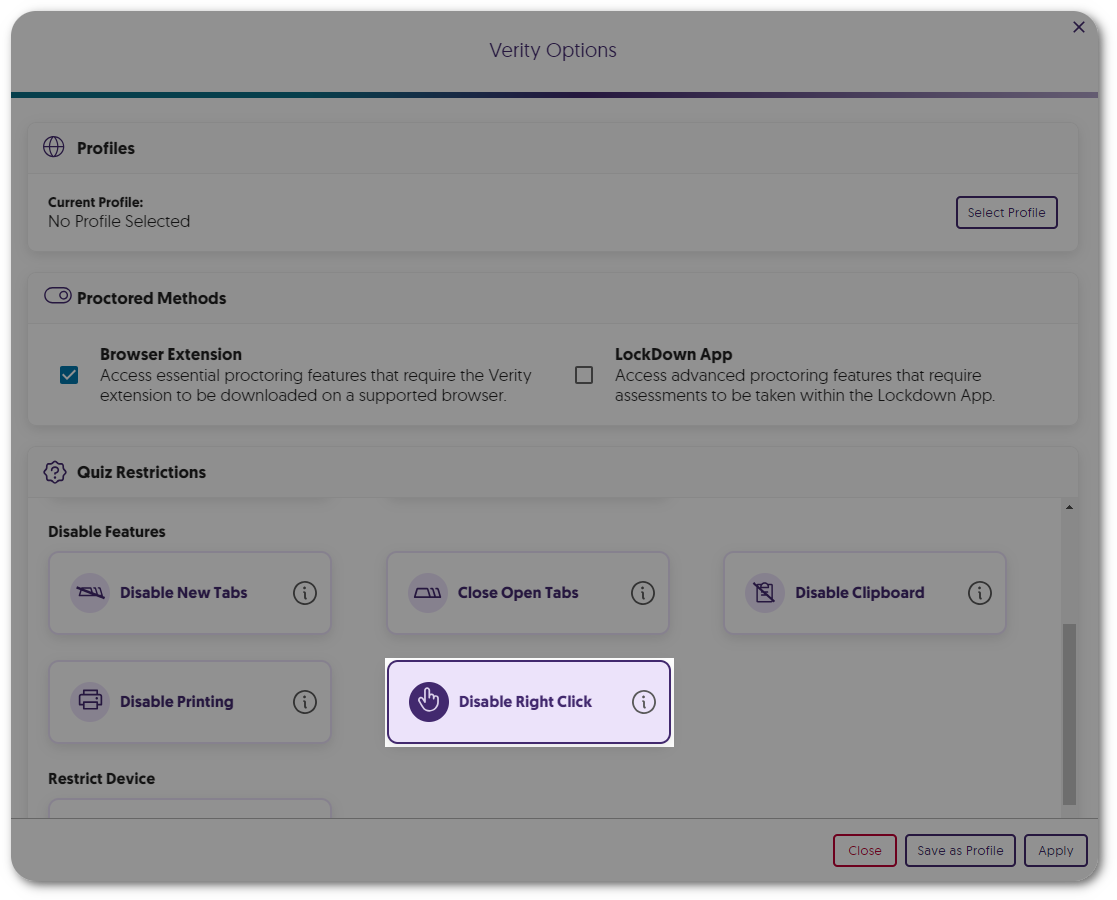The height and width of the screenshot is (900, 1117).
Task: Uncheck the Browser Extension checkbox
Action: click(x=69, y=375)
